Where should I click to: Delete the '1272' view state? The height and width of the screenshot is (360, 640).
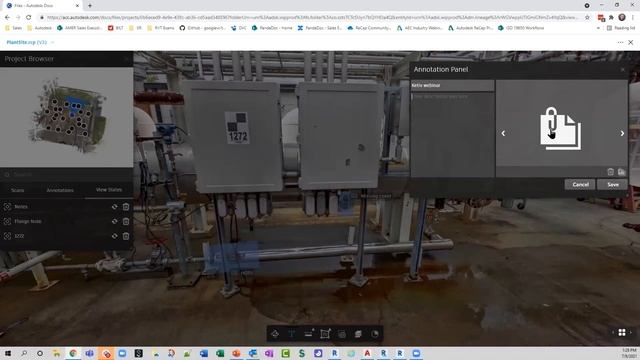click(x=126, y=236)
